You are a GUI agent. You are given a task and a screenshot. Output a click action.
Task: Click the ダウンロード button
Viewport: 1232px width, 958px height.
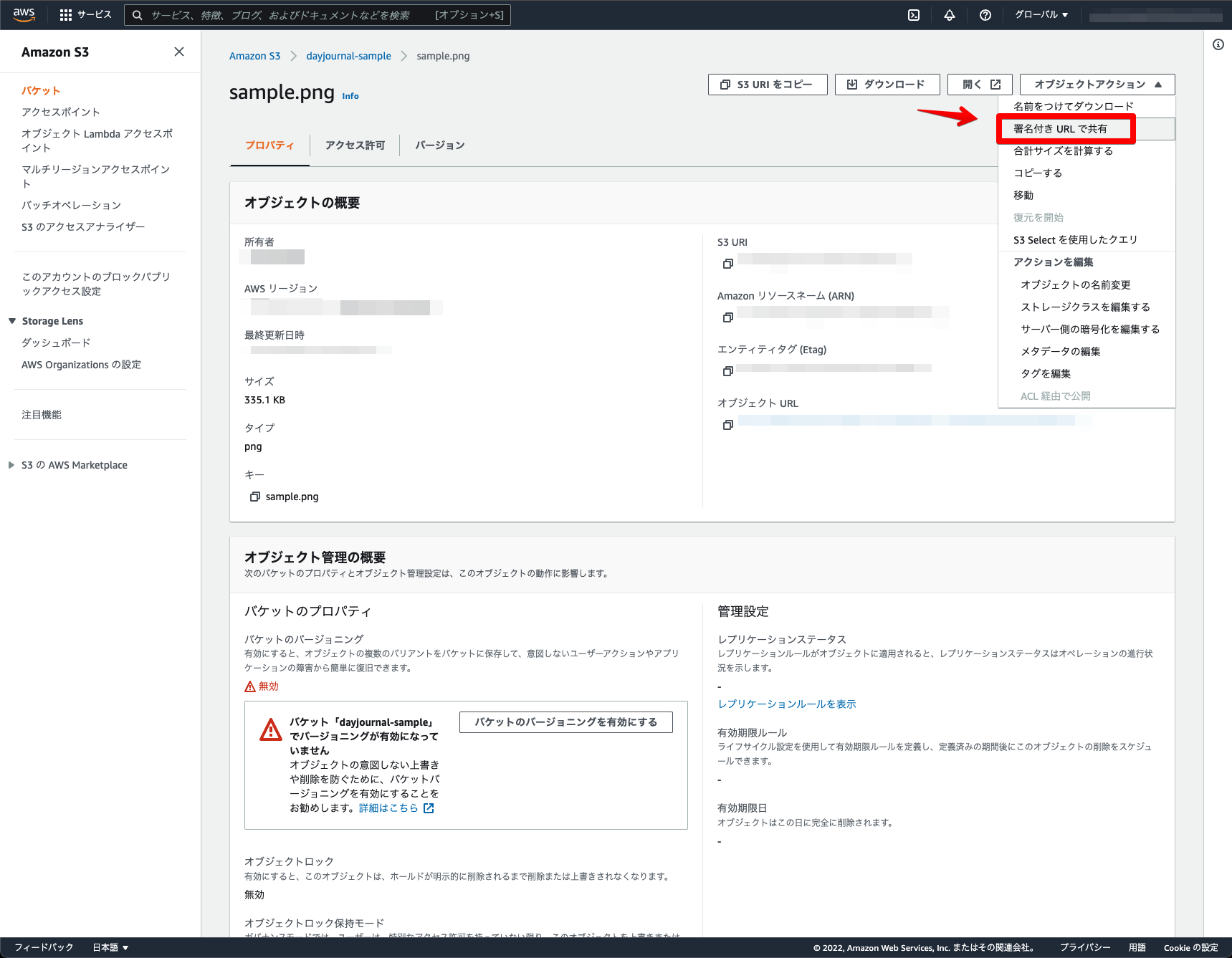coord(887,85)
